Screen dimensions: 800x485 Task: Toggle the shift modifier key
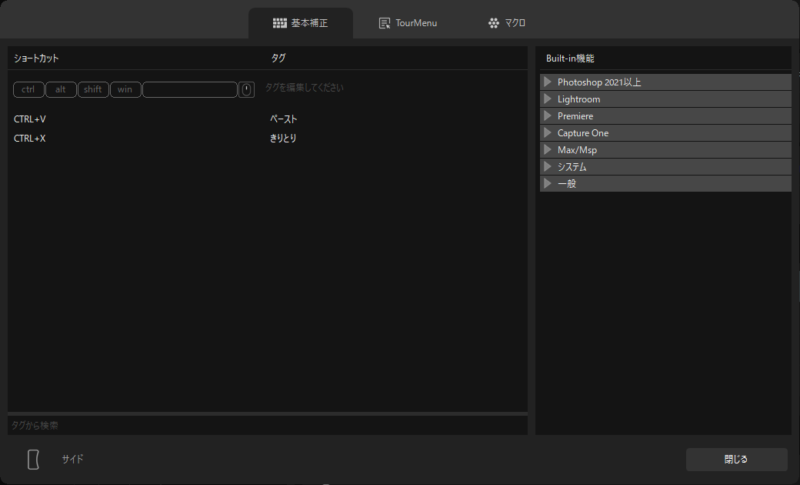pos(93,89)
